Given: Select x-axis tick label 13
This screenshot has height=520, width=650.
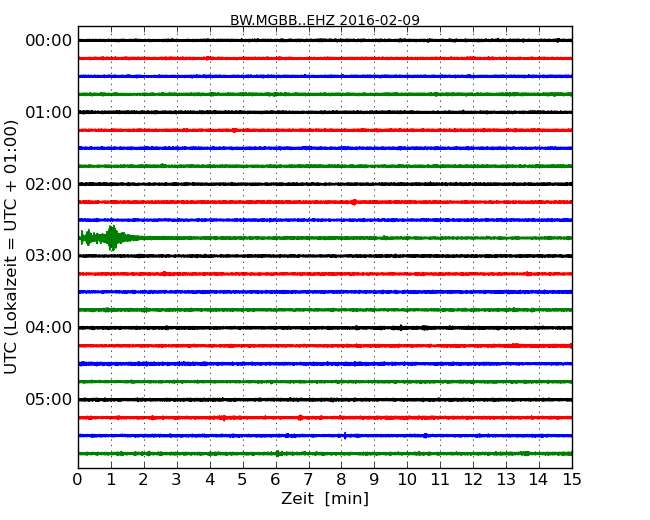Looking at the screenshot, I should pos(506,480).
